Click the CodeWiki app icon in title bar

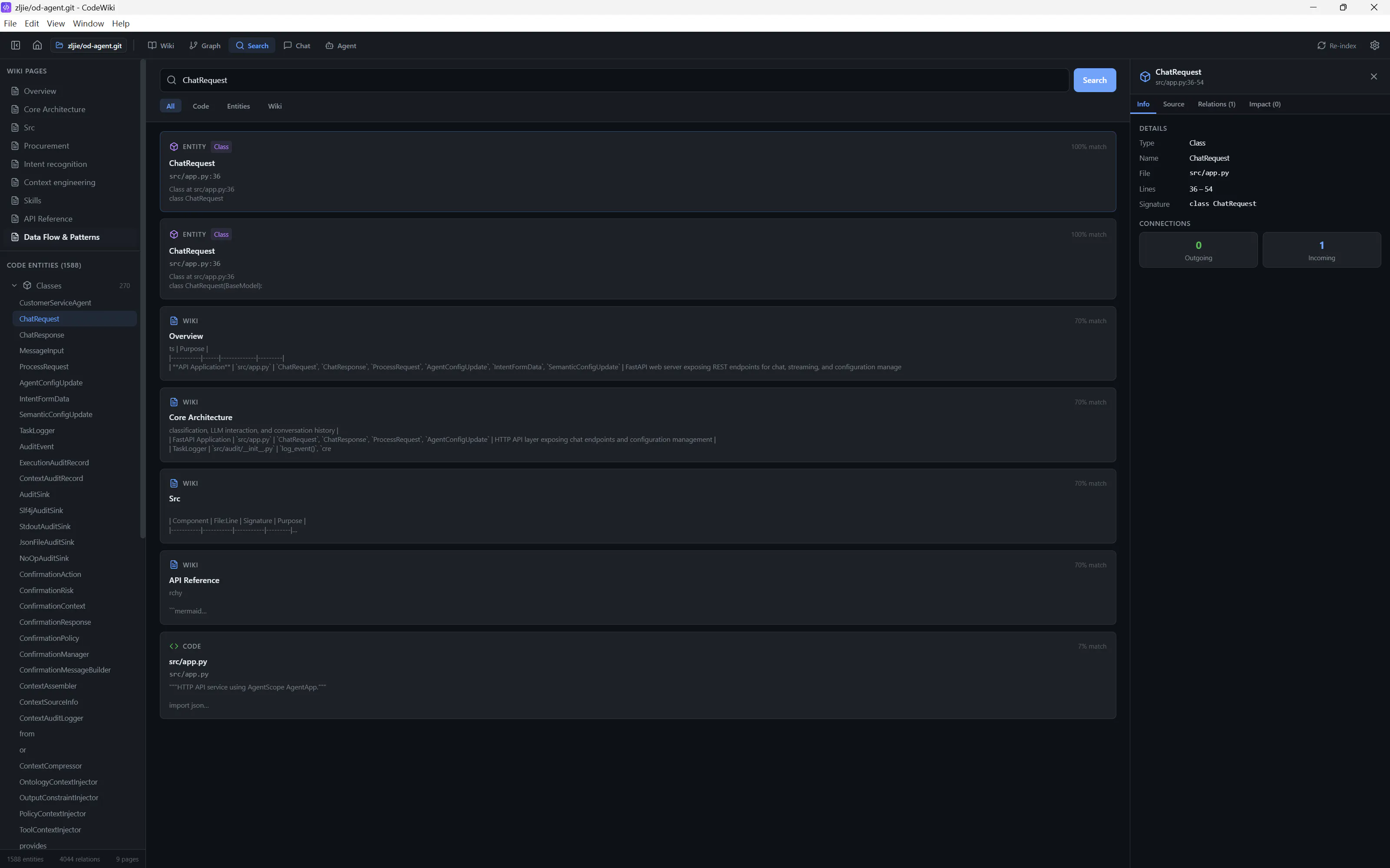7,7
